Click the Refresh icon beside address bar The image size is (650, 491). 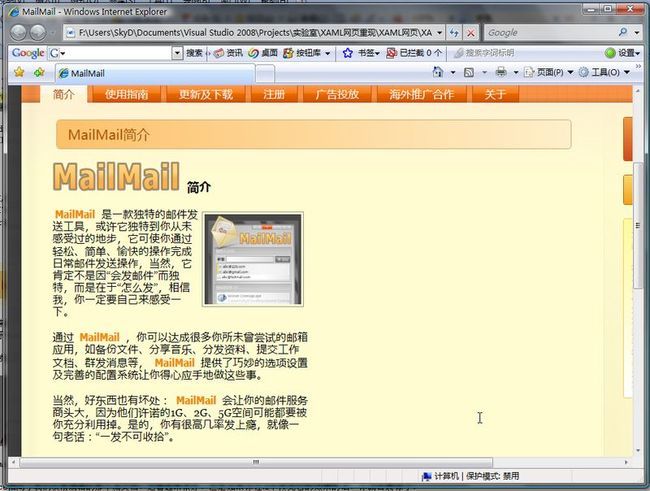click(x=454, y=33)
